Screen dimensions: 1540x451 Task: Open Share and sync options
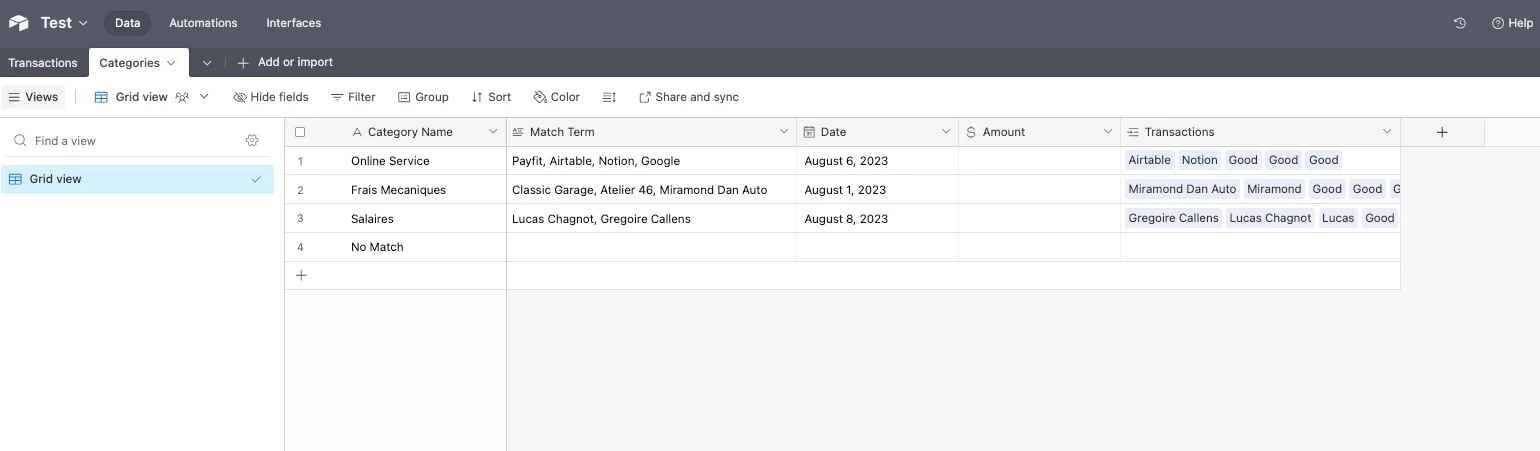689,97
